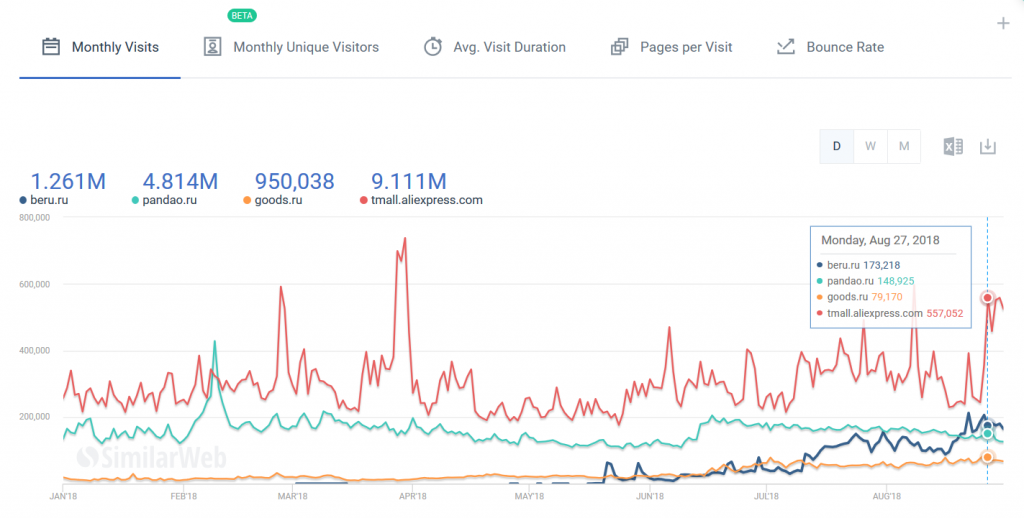Switch granularity to Weekly (W)
1024x518 pixels.
click(870, 146)
